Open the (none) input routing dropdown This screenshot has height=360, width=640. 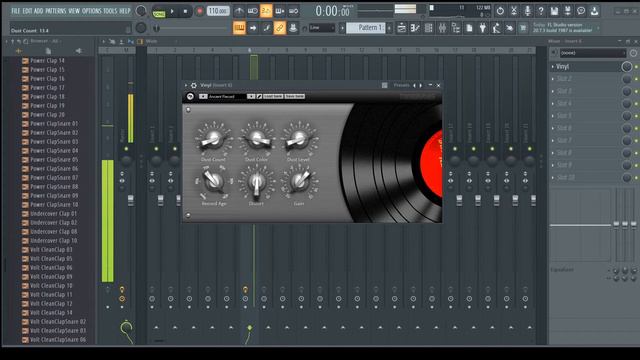[x=593, y=53]
